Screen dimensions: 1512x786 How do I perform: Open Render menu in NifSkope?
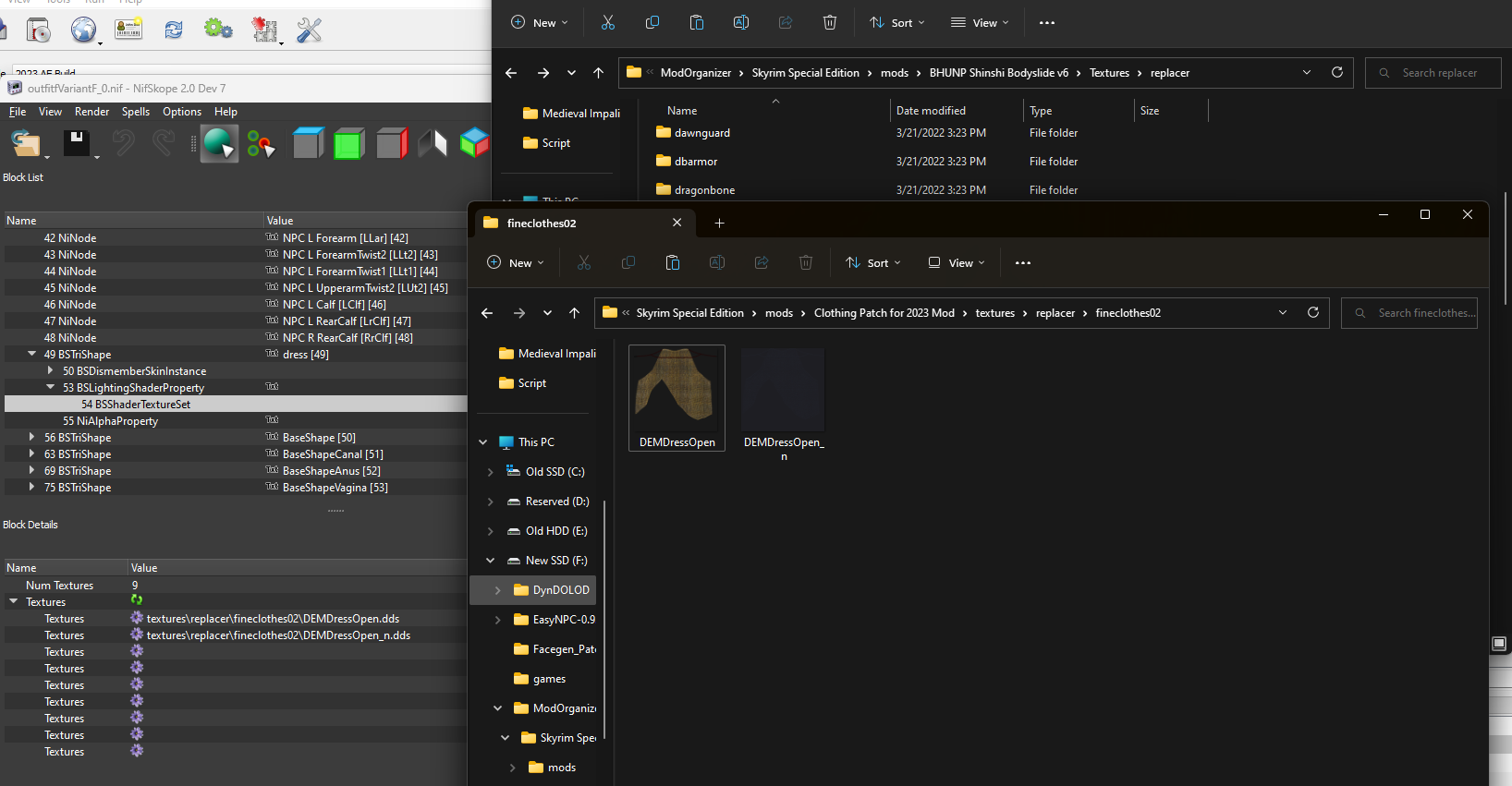tap(91, 112)
